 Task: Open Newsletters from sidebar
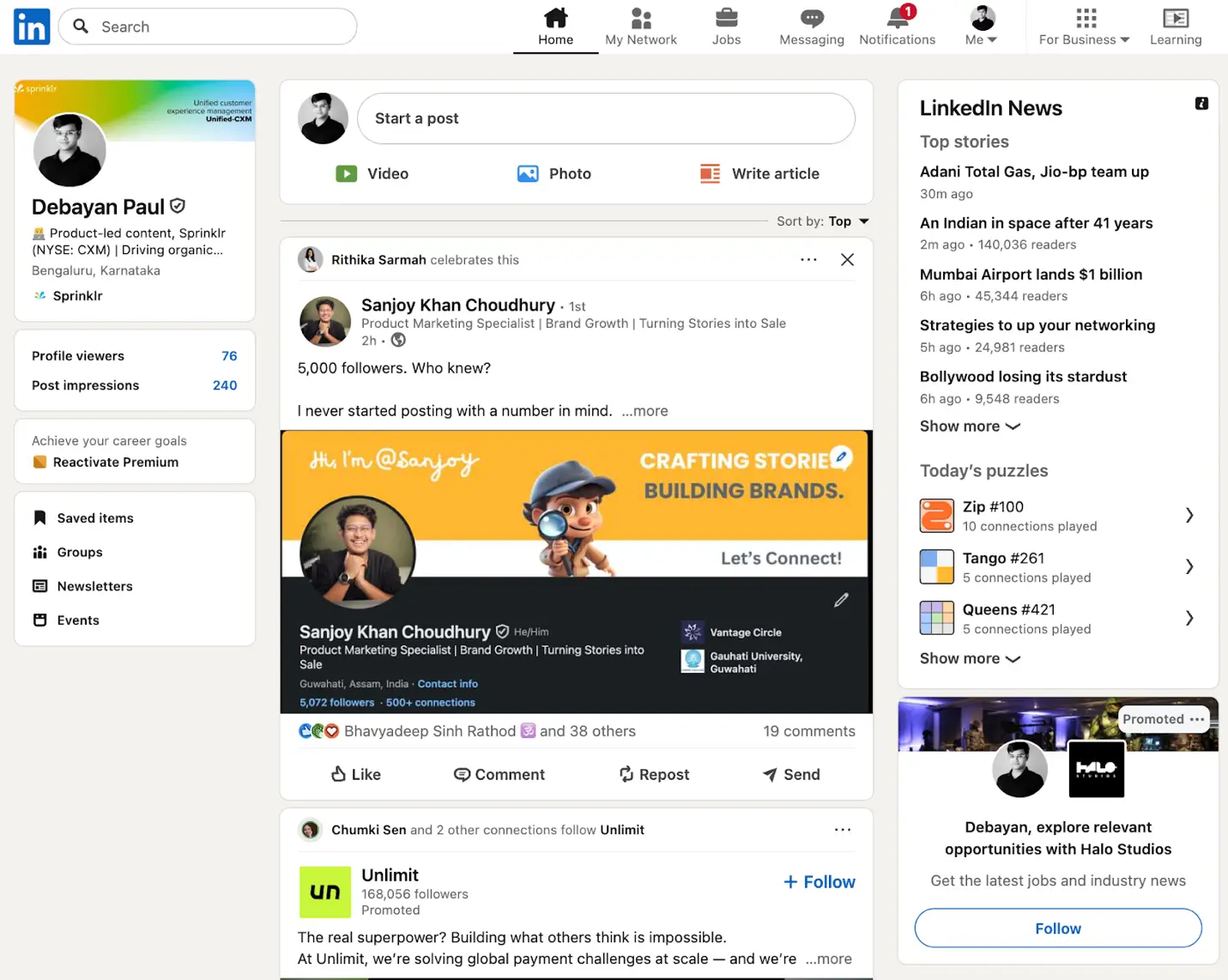(x=82, y=586)
